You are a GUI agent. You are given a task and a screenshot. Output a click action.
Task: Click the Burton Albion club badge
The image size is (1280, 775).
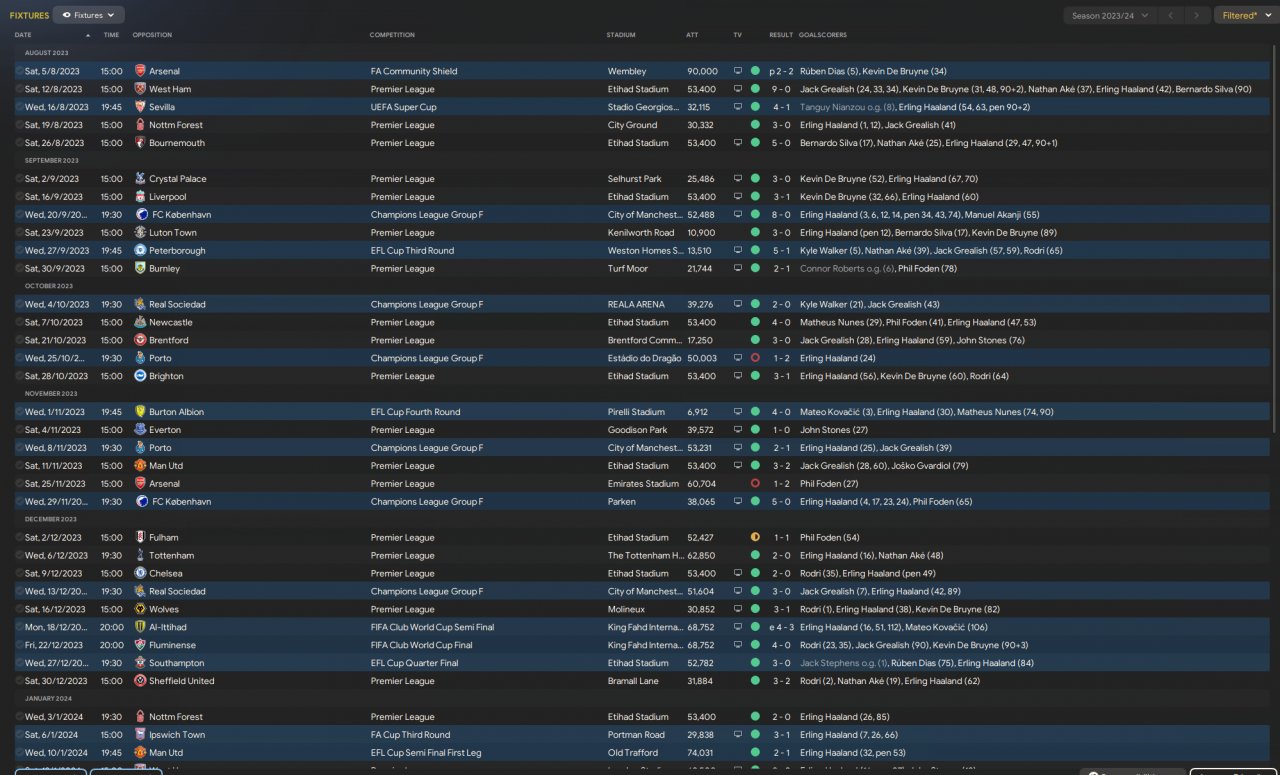point(140,412)
